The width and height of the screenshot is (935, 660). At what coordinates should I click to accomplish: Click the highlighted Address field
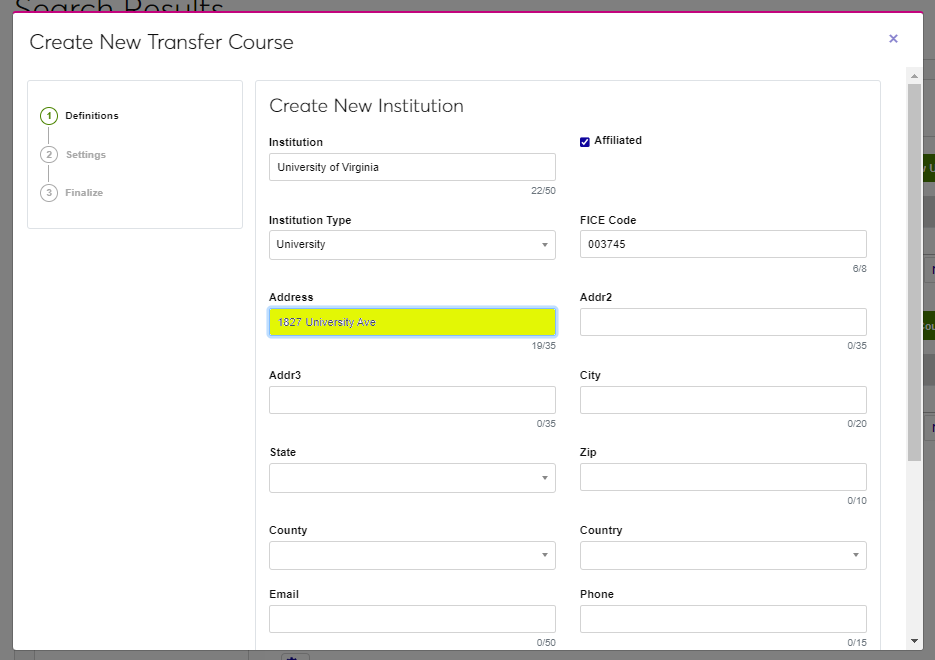click(412, 322)
